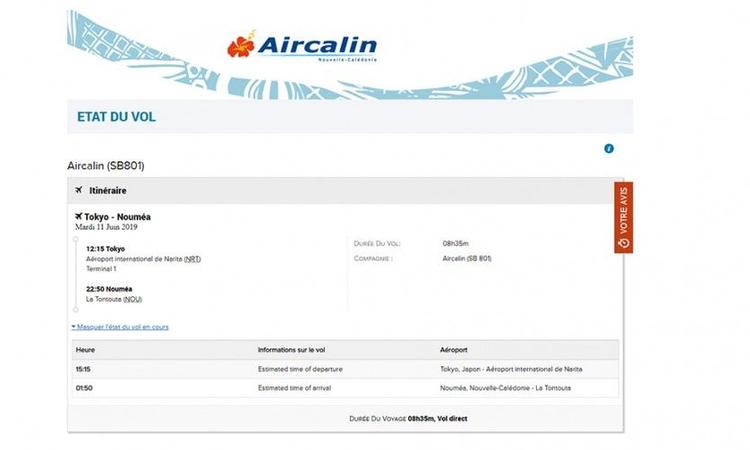
Task: Click Estimated time of departure cell
Action: tap(300, 369)
